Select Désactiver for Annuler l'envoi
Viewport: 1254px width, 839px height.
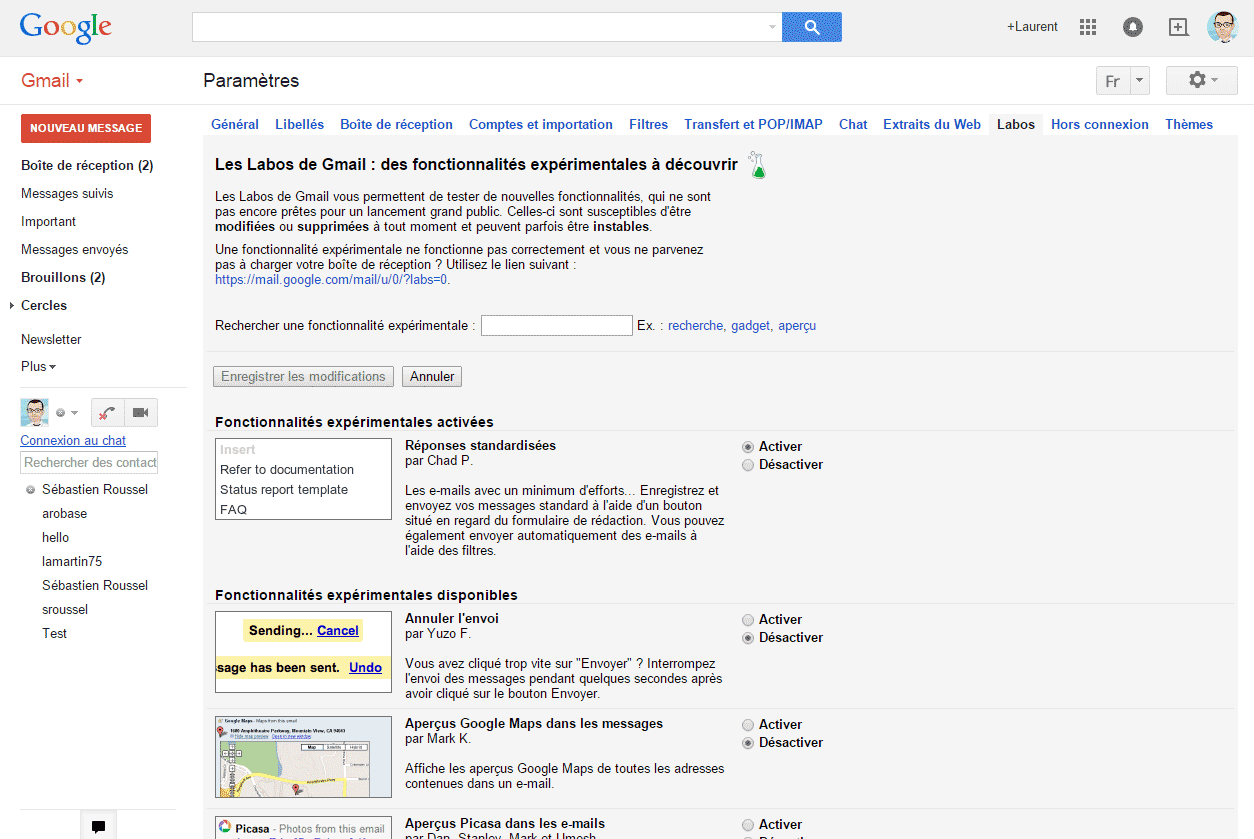tap(748, 638)
